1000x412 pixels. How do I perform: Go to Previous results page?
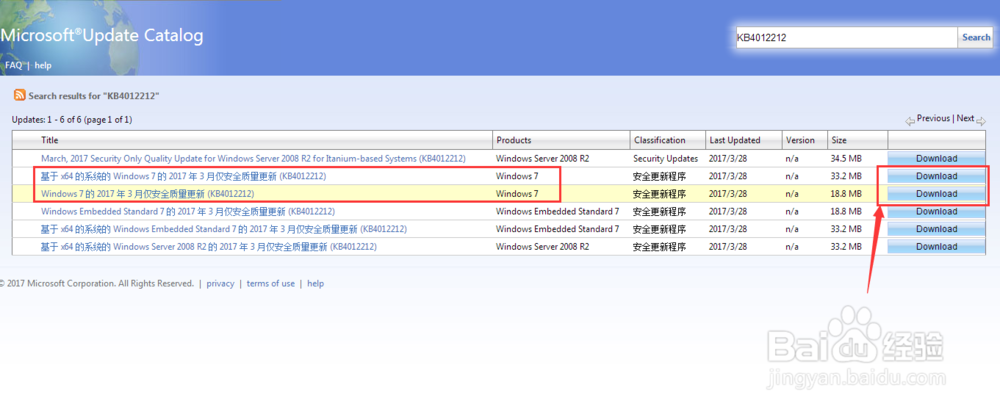[x=933, y=118]
